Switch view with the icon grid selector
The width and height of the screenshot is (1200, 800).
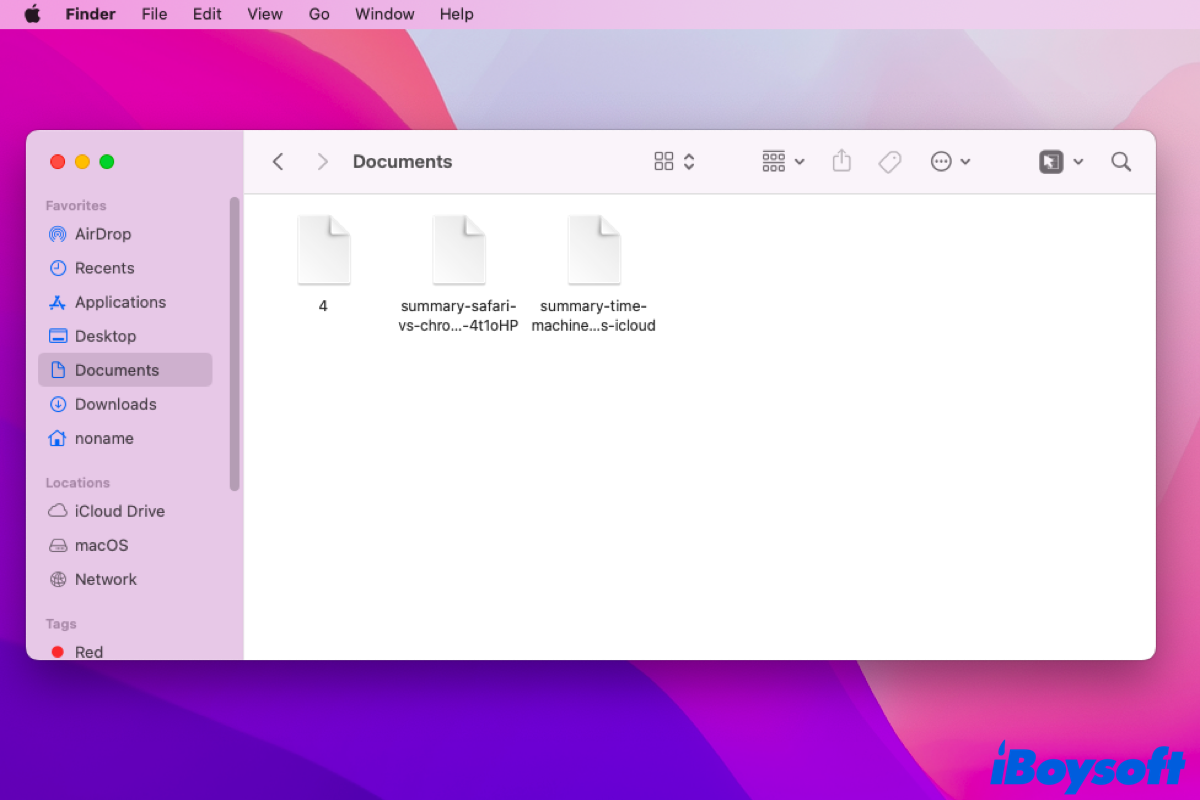(x=674, y=162)
